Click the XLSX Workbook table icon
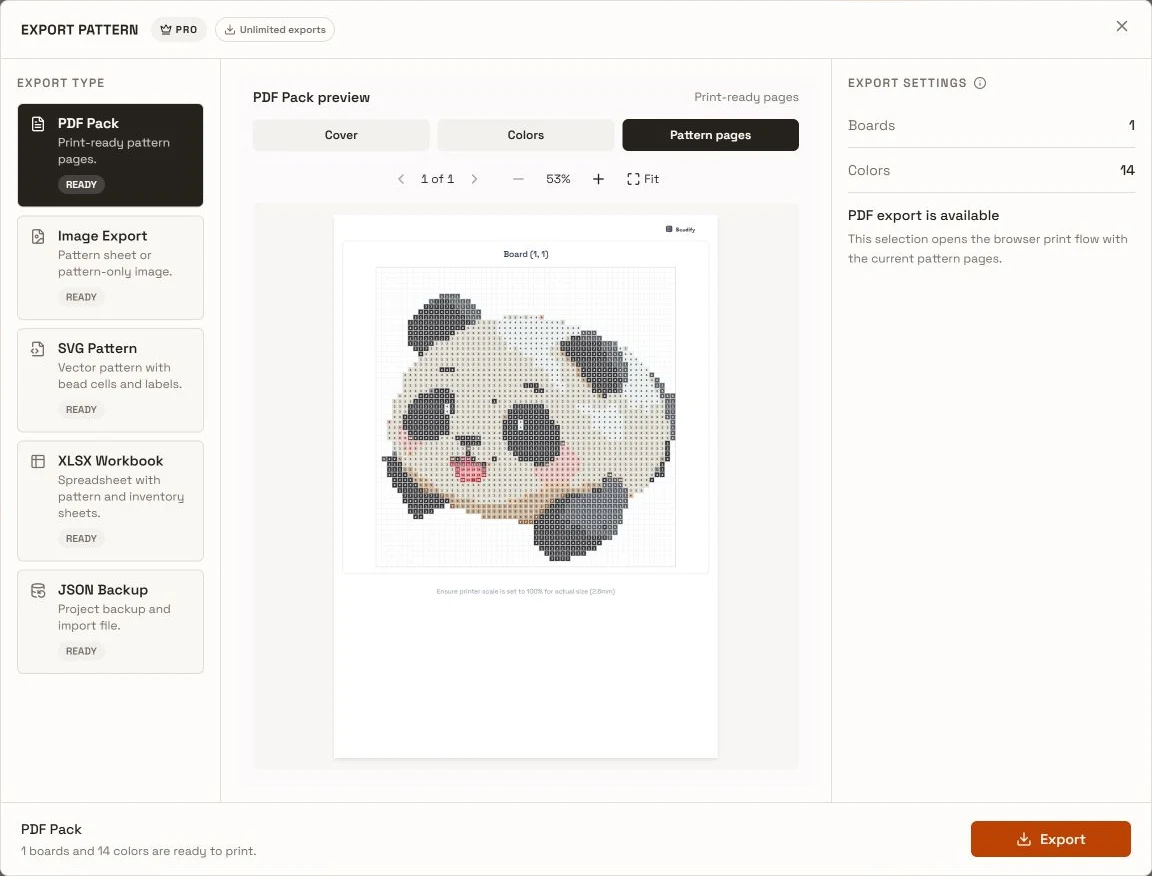This screenshot has height=876, width=1152. [38, 461]
